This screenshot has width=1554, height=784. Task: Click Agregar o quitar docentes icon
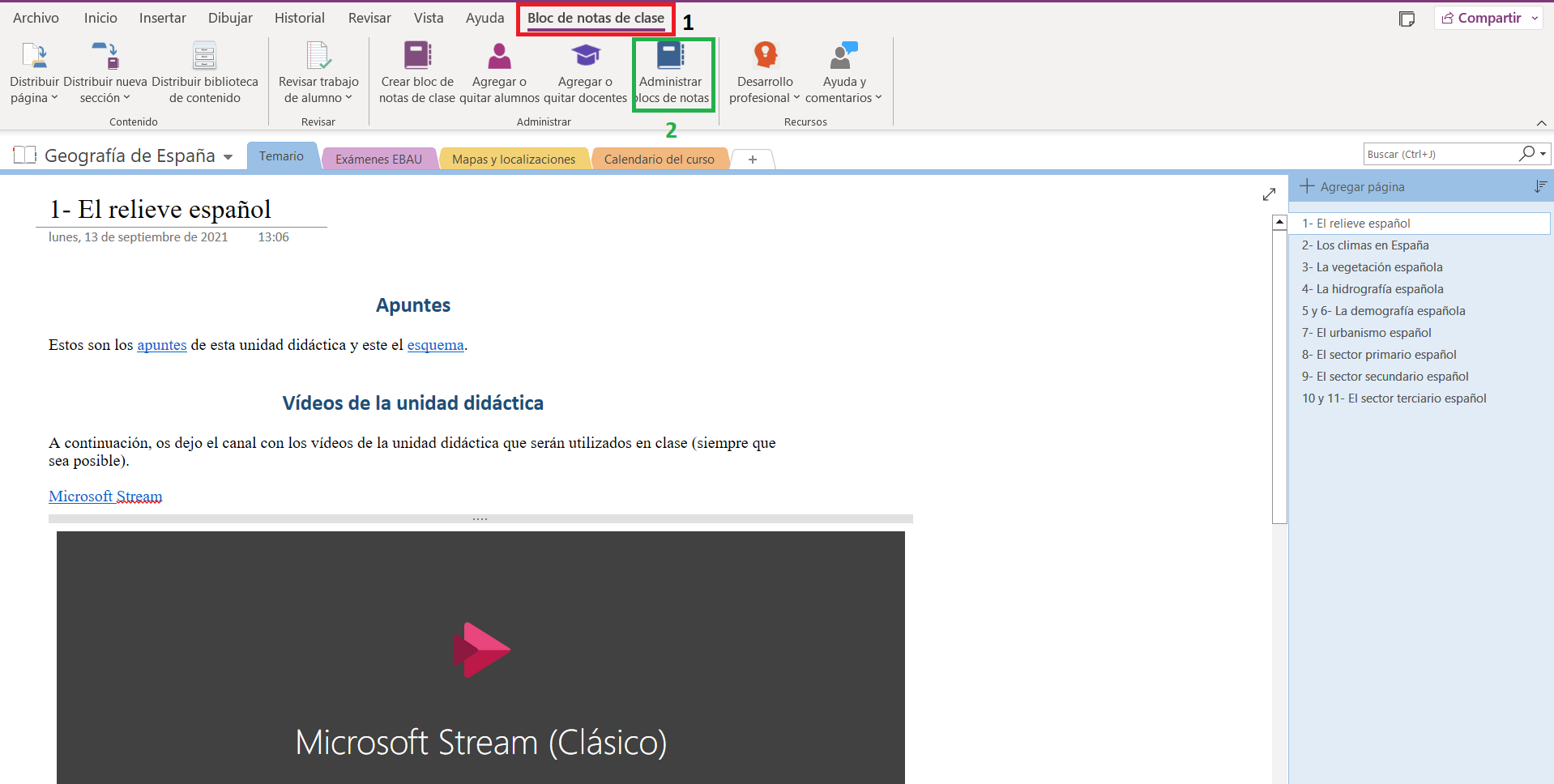click(x=585, y=56)
